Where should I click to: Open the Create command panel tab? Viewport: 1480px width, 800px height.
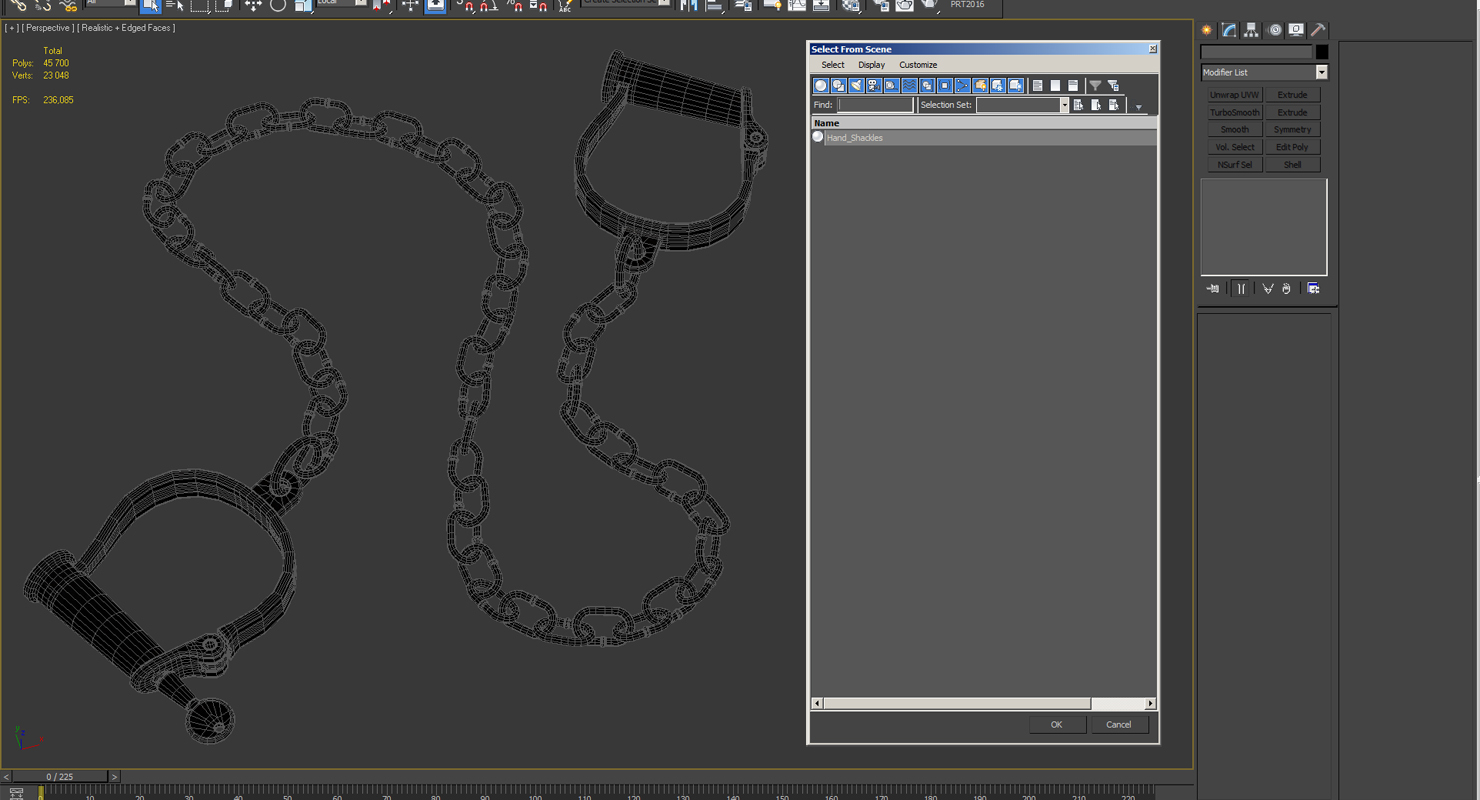(x=1208, y=30)
